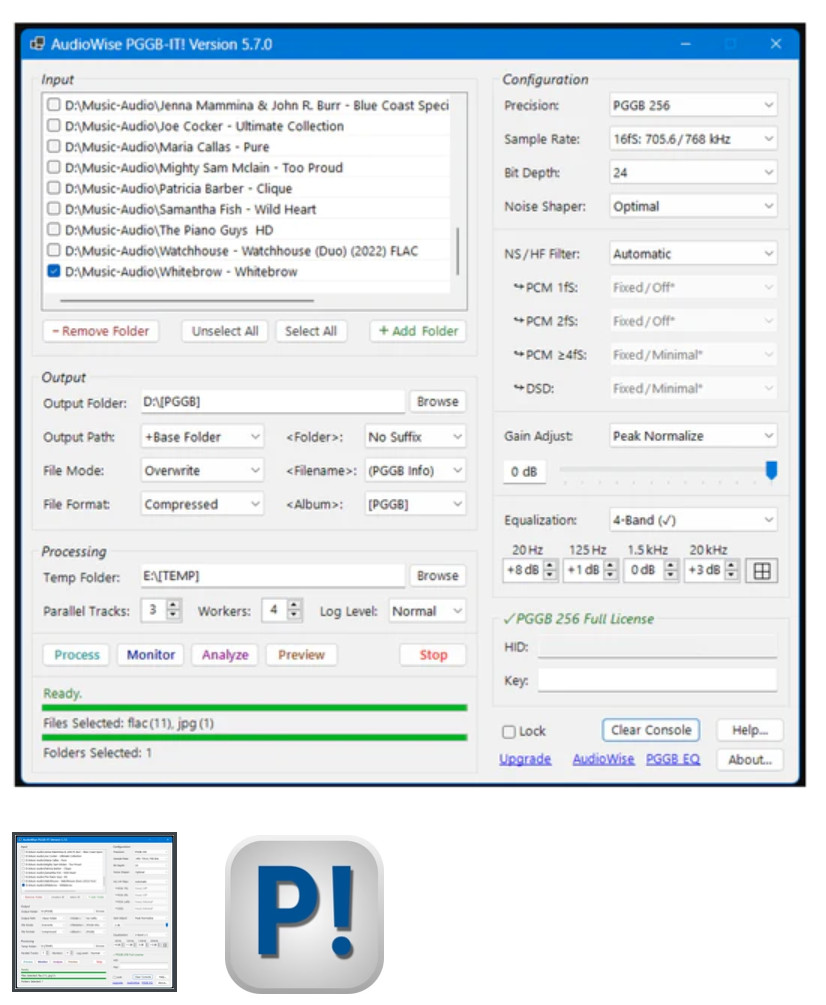Follow the Upgrade link

(525, 759)
